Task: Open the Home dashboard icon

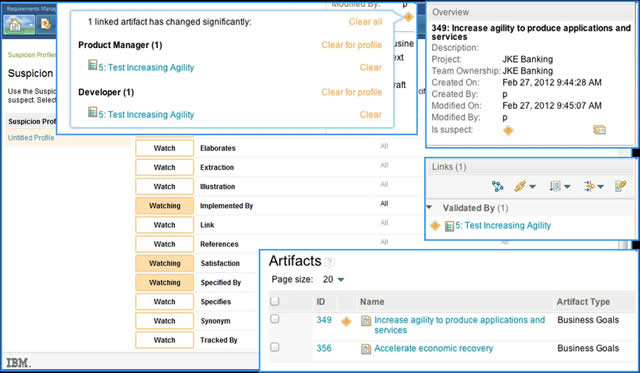Action: 19,25
